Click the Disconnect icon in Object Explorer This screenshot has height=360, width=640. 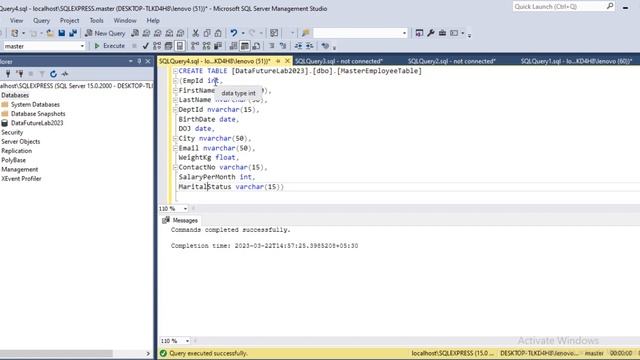20,74
